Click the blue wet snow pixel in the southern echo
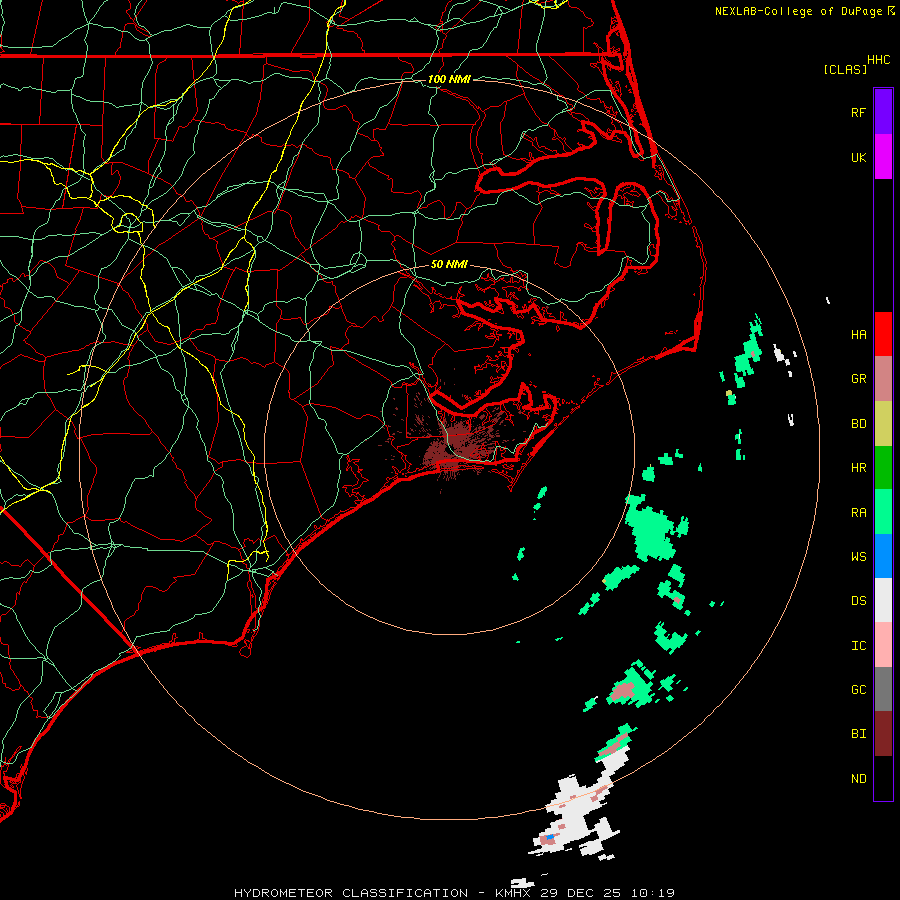Screen dimensions: 900x900 pos(550,837)
